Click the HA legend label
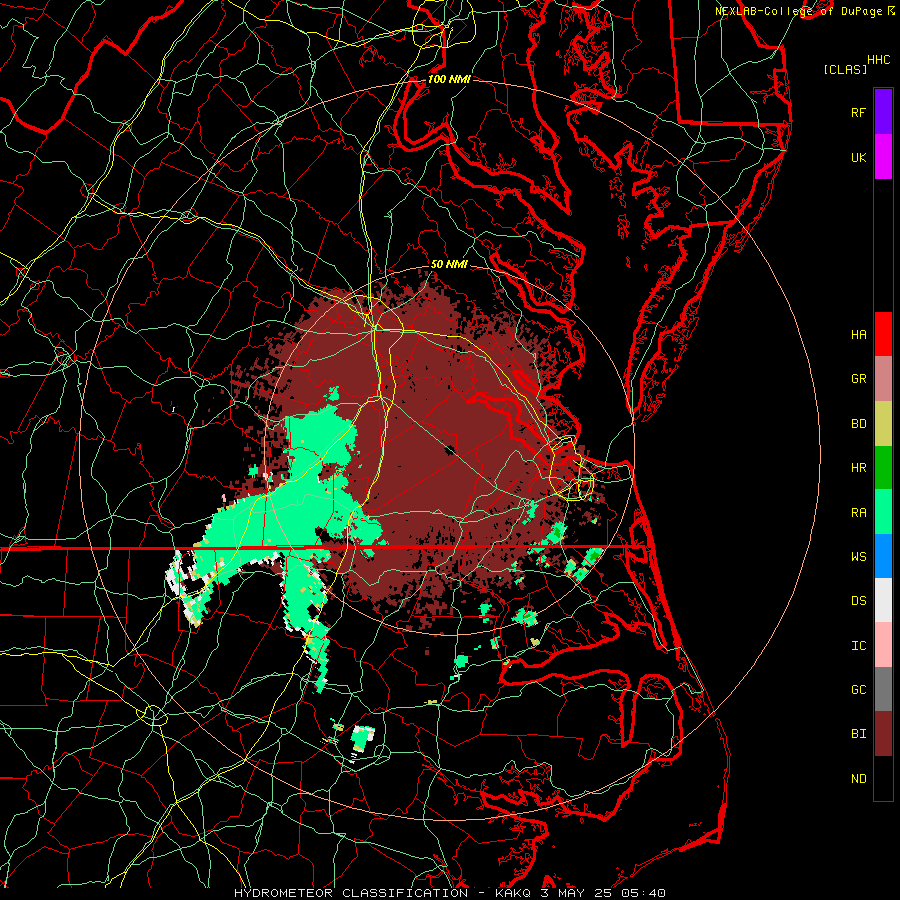Screen dimensions: 900x900 click(x=858, y=334)
